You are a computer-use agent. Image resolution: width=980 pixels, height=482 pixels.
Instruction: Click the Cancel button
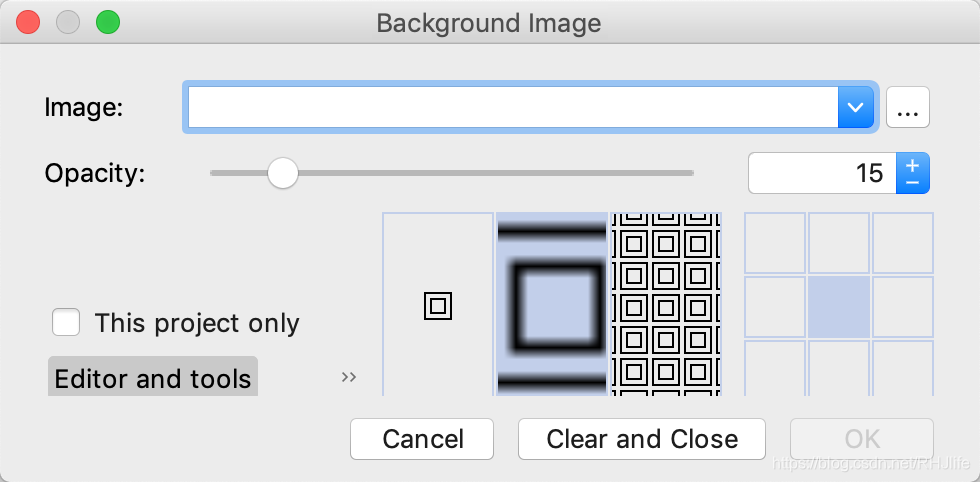(x=422, y=439)
